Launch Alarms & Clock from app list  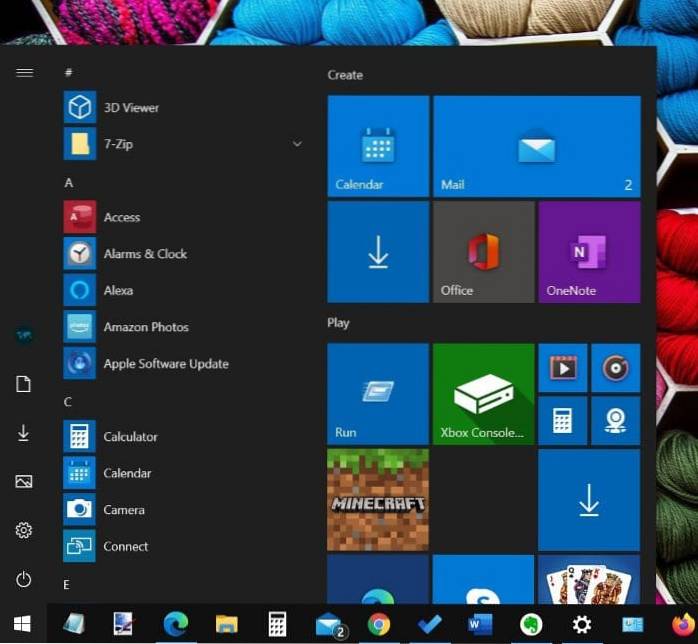click(x=144, y=254)
